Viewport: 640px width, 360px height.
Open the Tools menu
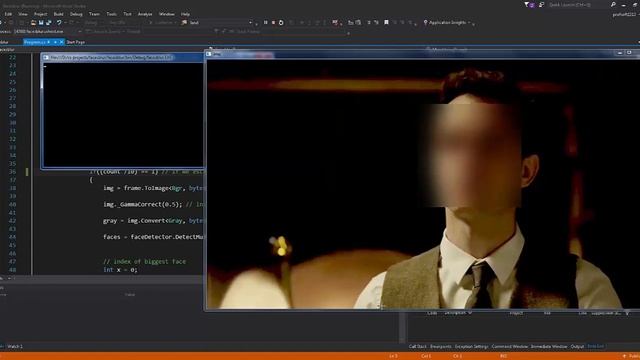pyautogui.click(x=111, y=14)
